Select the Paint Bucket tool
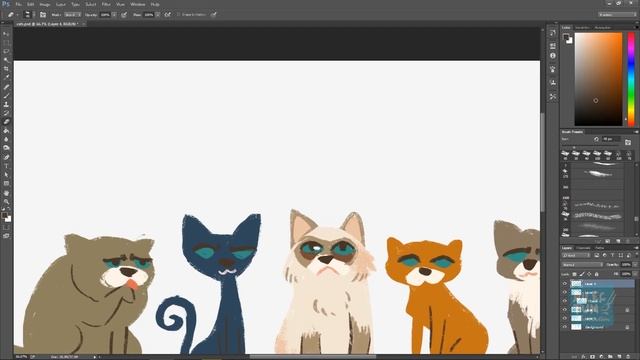 tap(6, 131)
